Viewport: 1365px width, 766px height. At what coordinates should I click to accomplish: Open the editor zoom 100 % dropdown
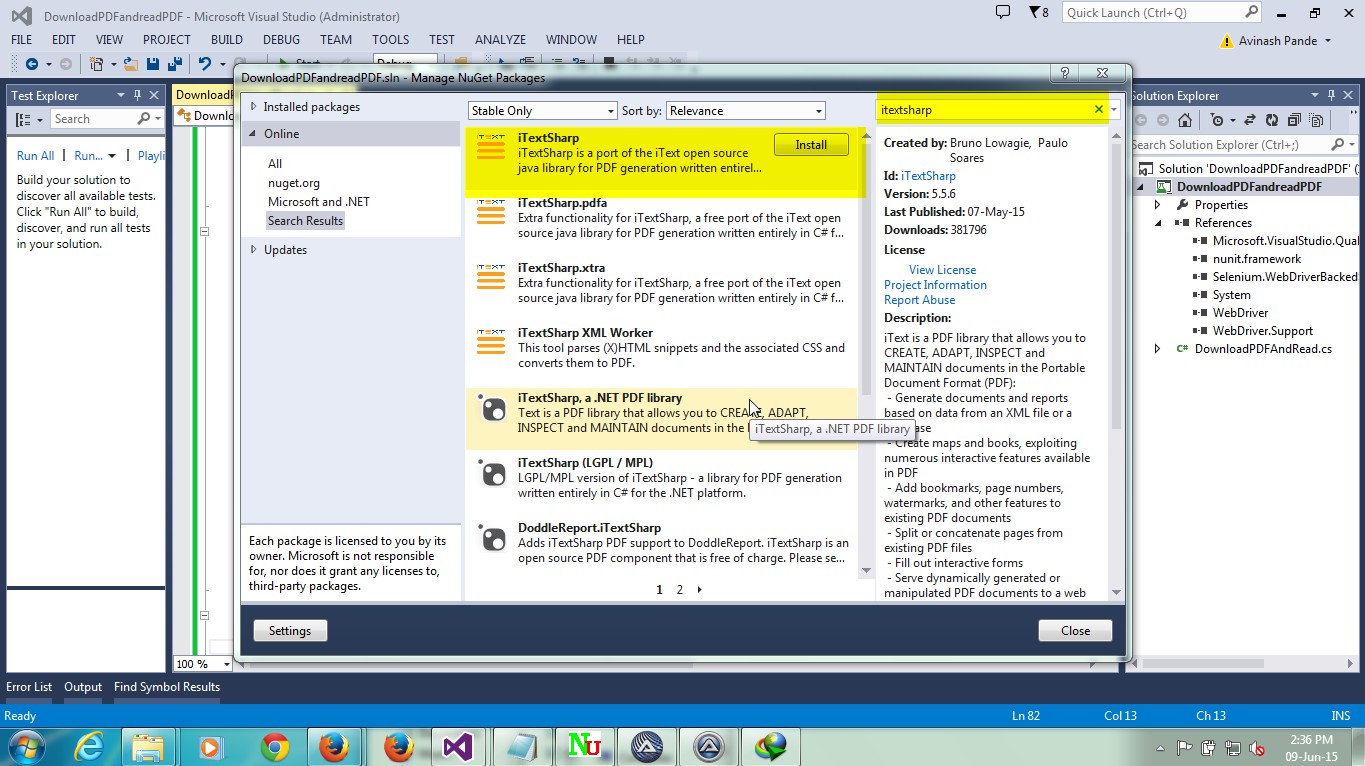click(227, 664)
